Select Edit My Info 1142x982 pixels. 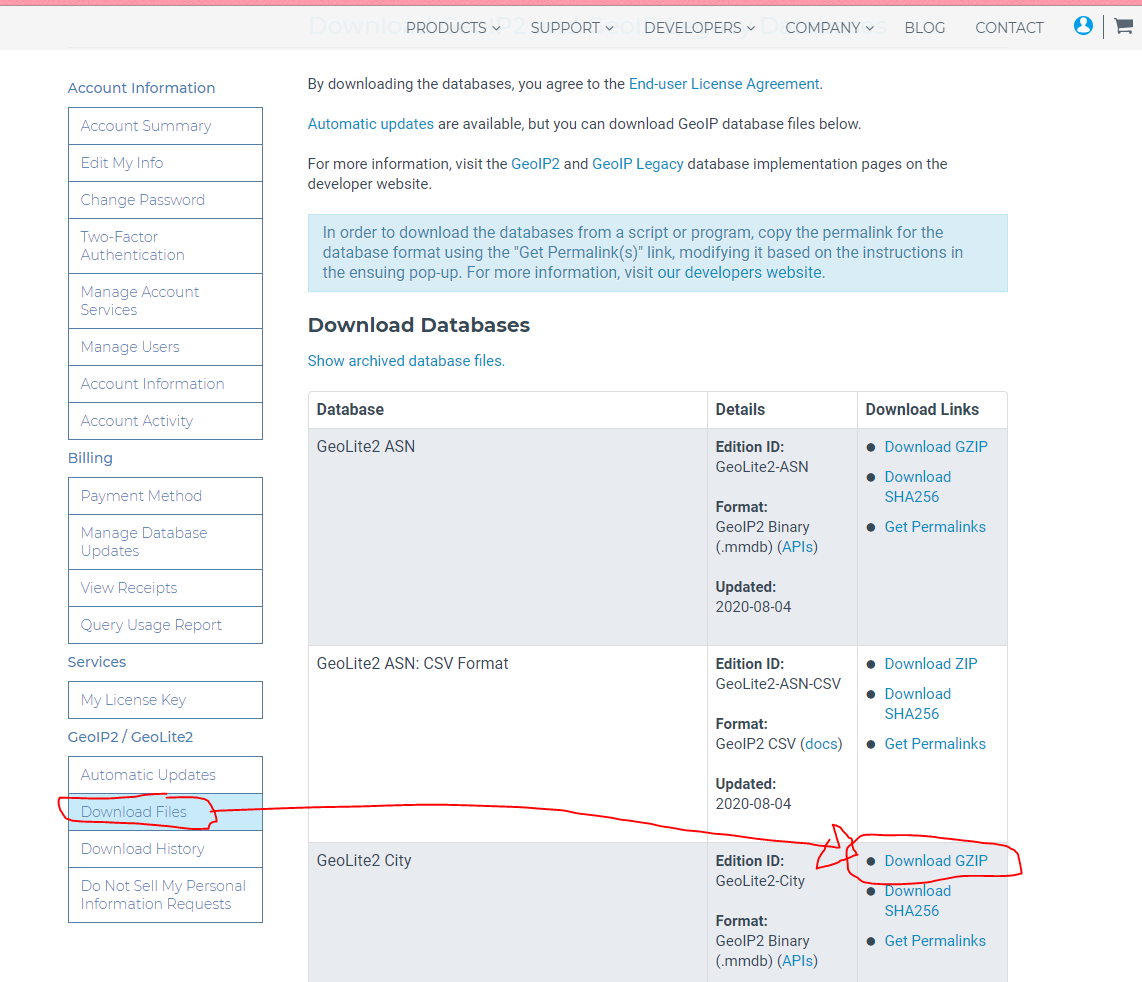pos(165,163)
